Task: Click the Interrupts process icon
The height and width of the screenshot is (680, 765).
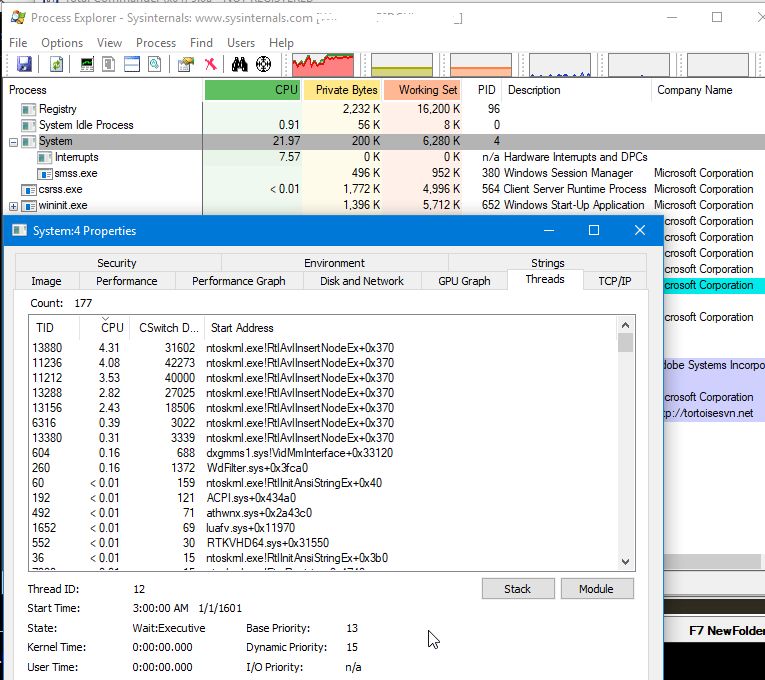Action: [x=45, y=158]
